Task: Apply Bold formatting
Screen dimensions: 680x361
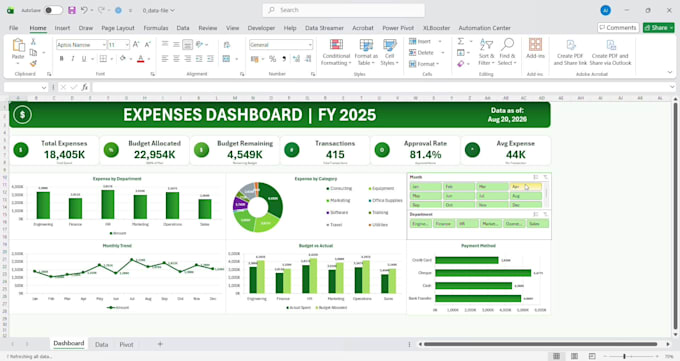Action: [62, 59]
